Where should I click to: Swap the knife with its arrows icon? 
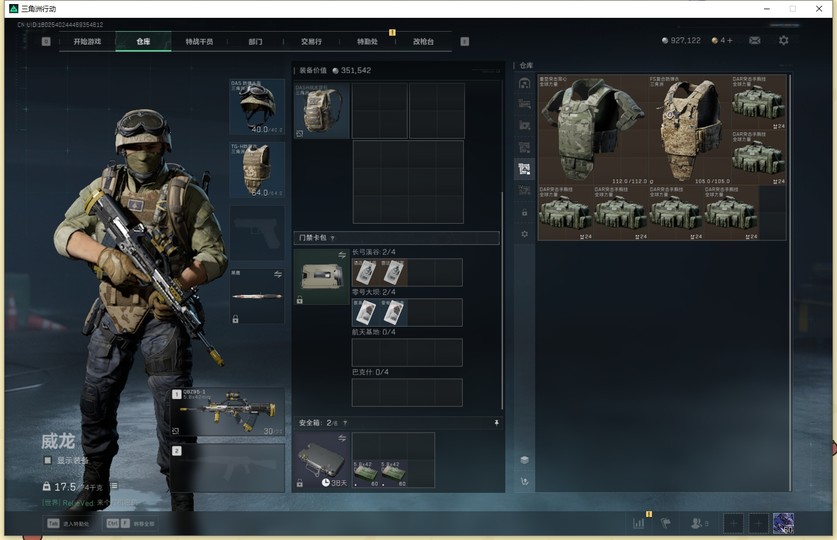(x=278, y=274)
